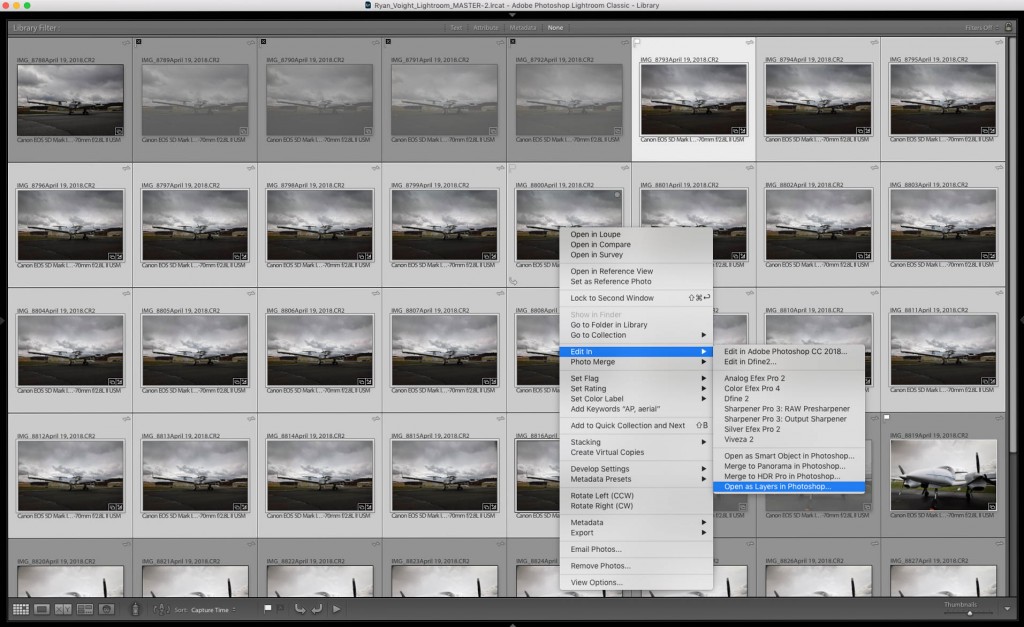The image size is (1024, 627).
Task: Choose Merge to Panorama in Photoshop
Action: click(789, 466)
